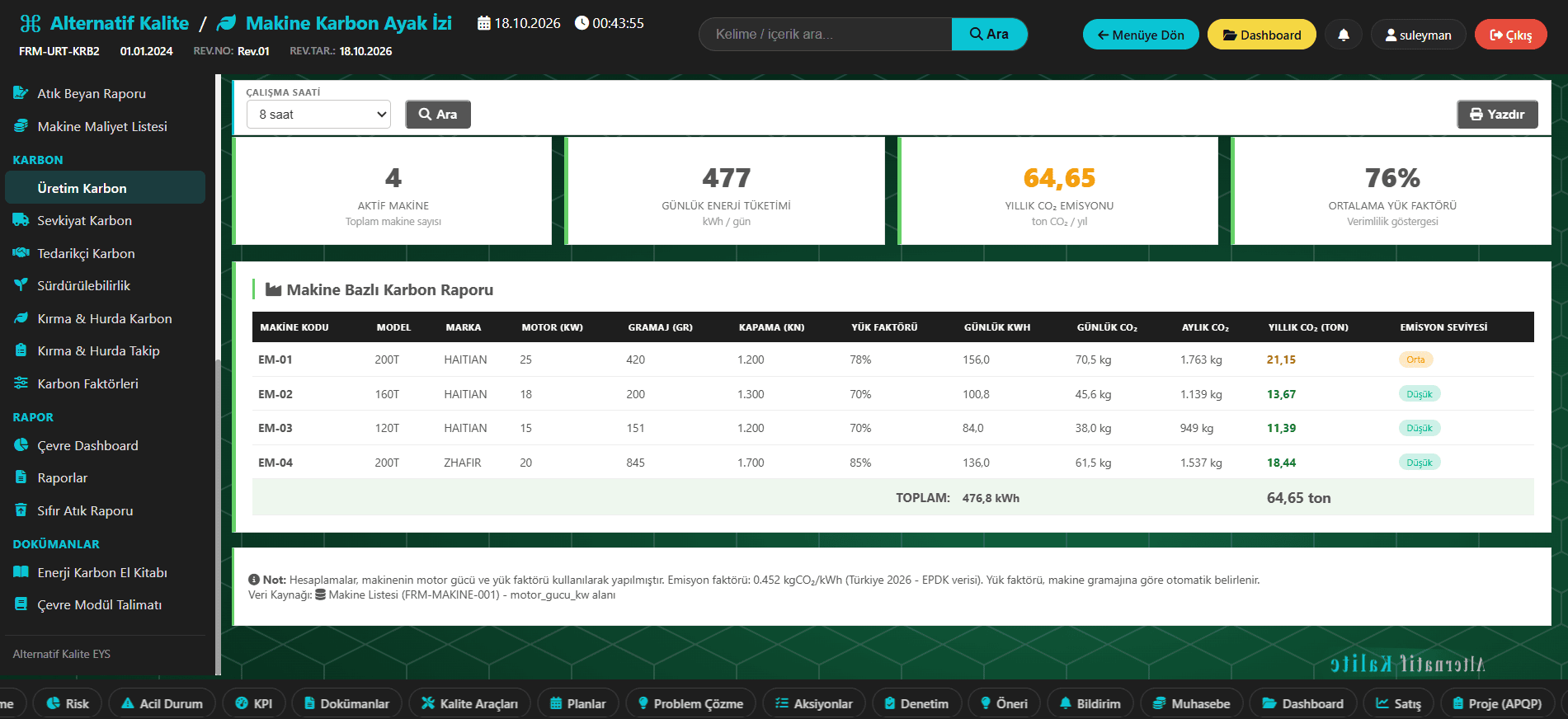Click the Menüye Dön button
The width and height of the screenshot is (1568, 719).
[x=1141, y=35]
